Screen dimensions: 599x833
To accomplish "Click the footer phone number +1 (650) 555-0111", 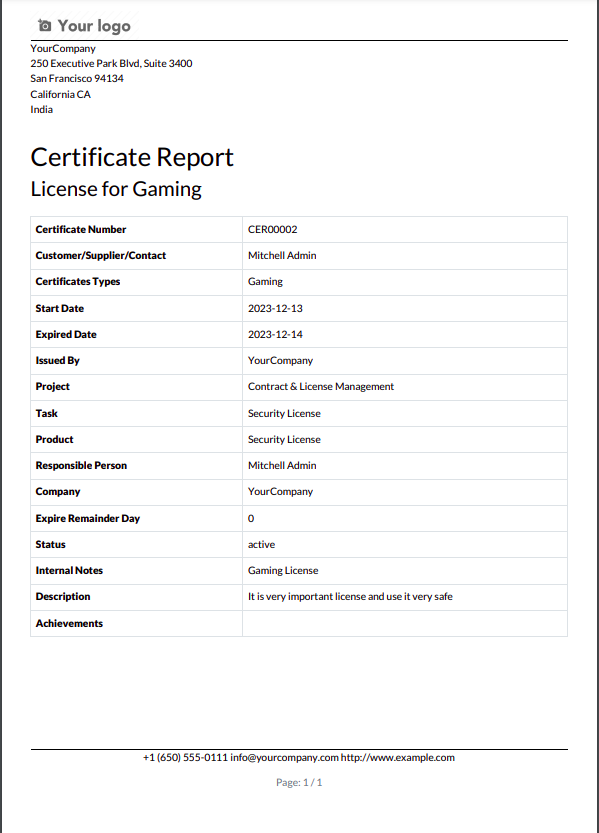I will pyautogui.click(x=185, y=758).
